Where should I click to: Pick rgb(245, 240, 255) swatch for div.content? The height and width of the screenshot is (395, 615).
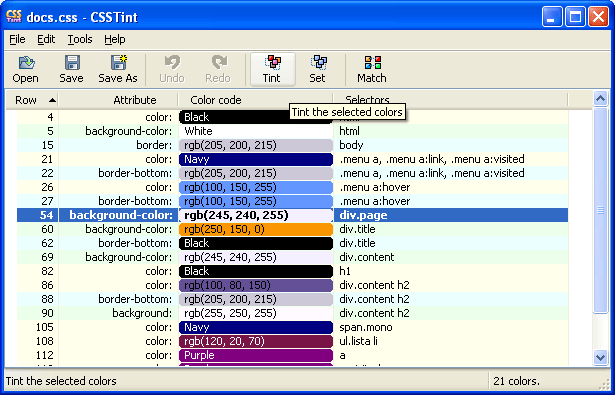click(x=256, y=257)
